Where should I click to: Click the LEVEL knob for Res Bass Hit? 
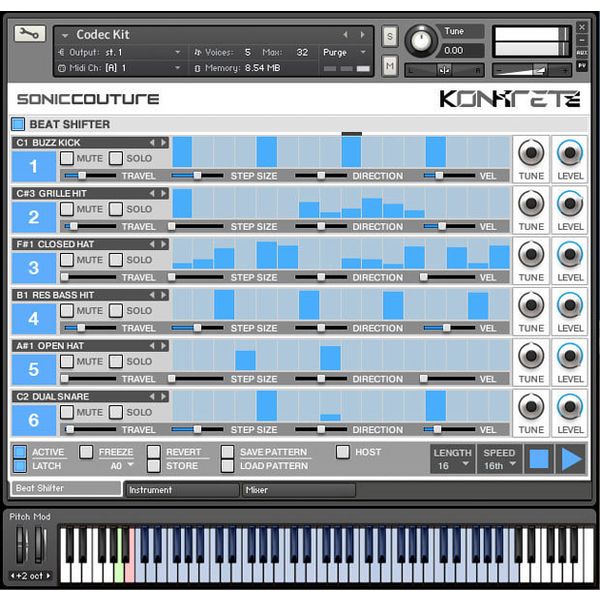(570, 305)
